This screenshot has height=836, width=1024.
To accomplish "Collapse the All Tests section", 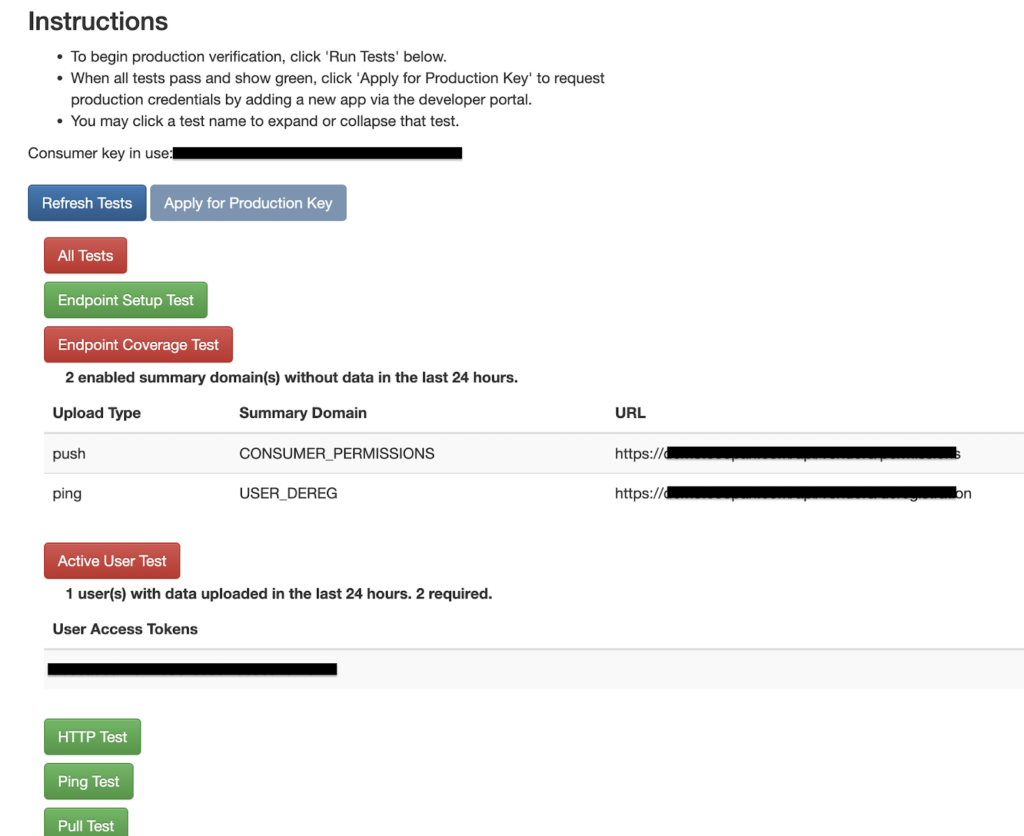I will pos(86,255).
